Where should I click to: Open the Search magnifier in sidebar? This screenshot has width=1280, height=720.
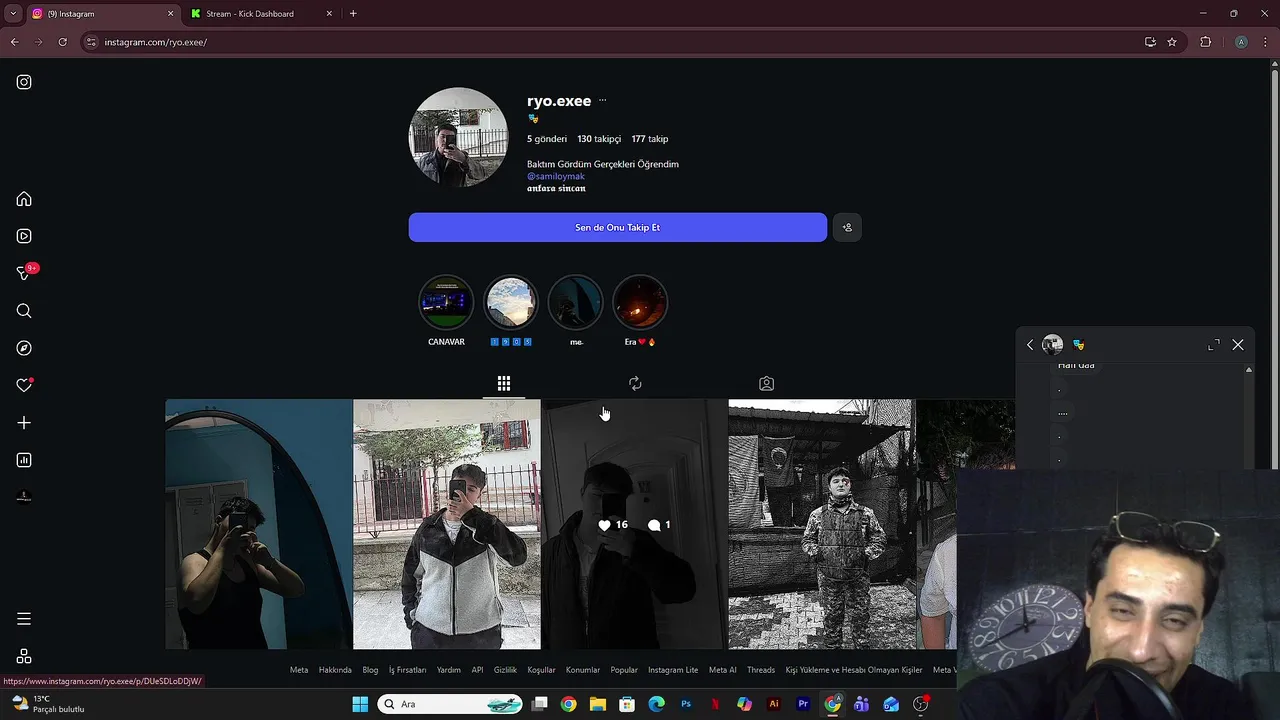[24, 311]
